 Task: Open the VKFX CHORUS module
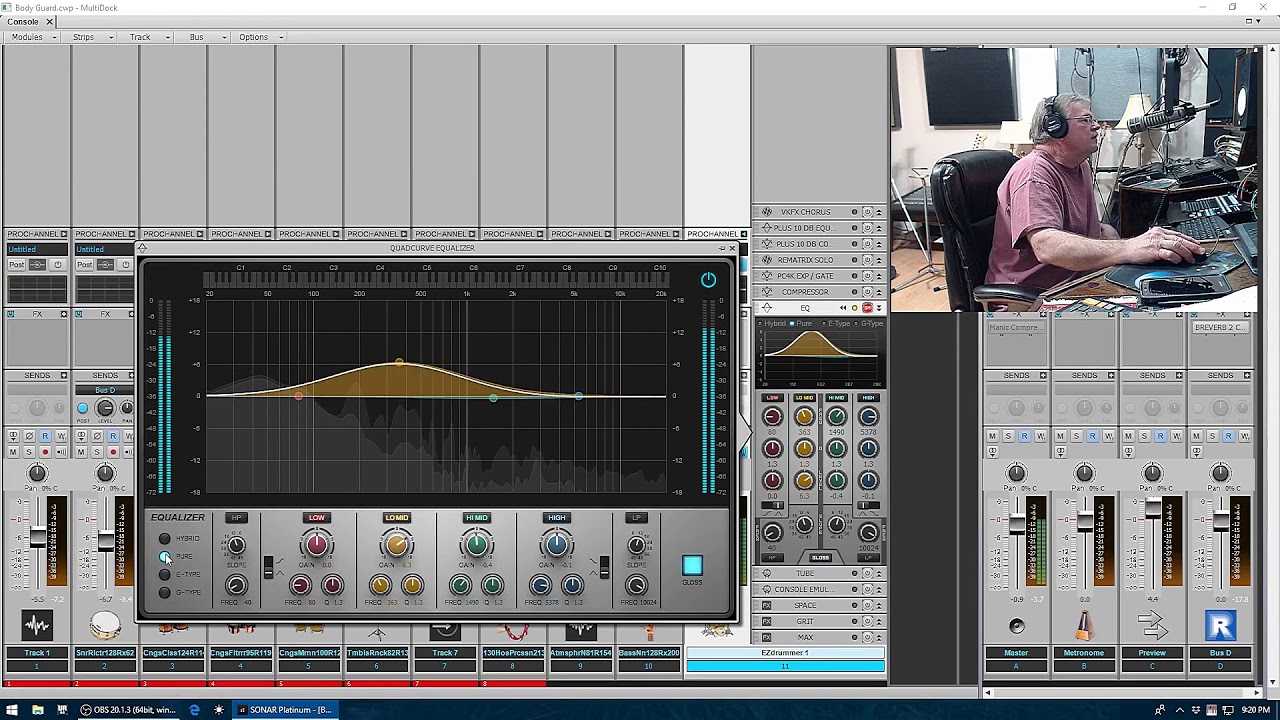[x=804, y=212]
